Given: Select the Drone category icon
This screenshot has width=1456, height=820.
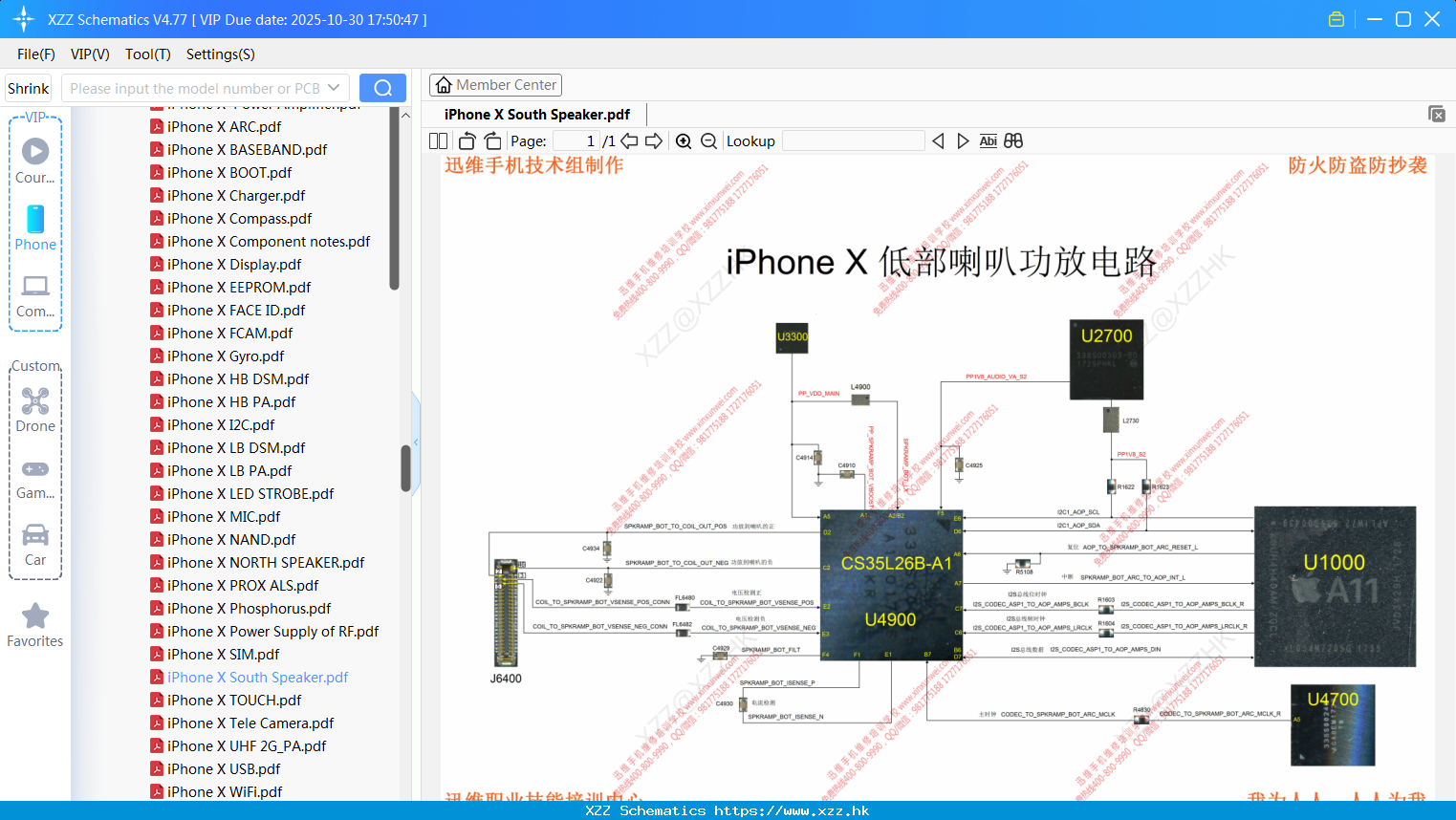Looking at the screenshot, I should 35,410.
